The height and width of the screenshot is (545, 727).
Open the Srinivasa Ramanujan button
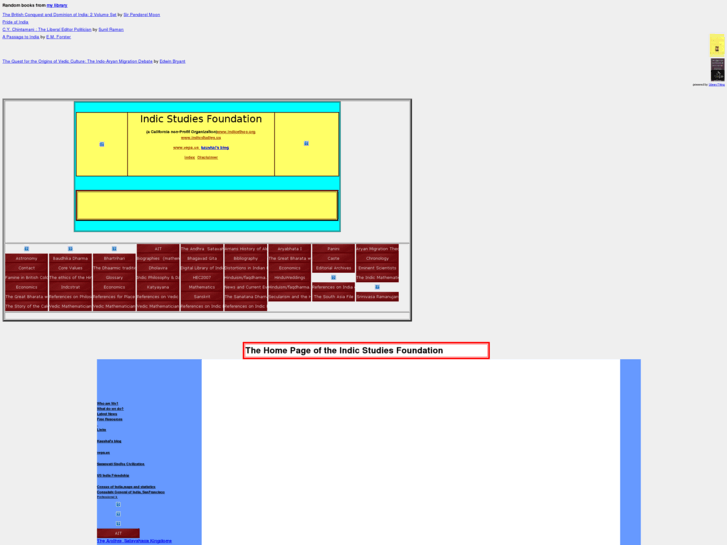377,297
